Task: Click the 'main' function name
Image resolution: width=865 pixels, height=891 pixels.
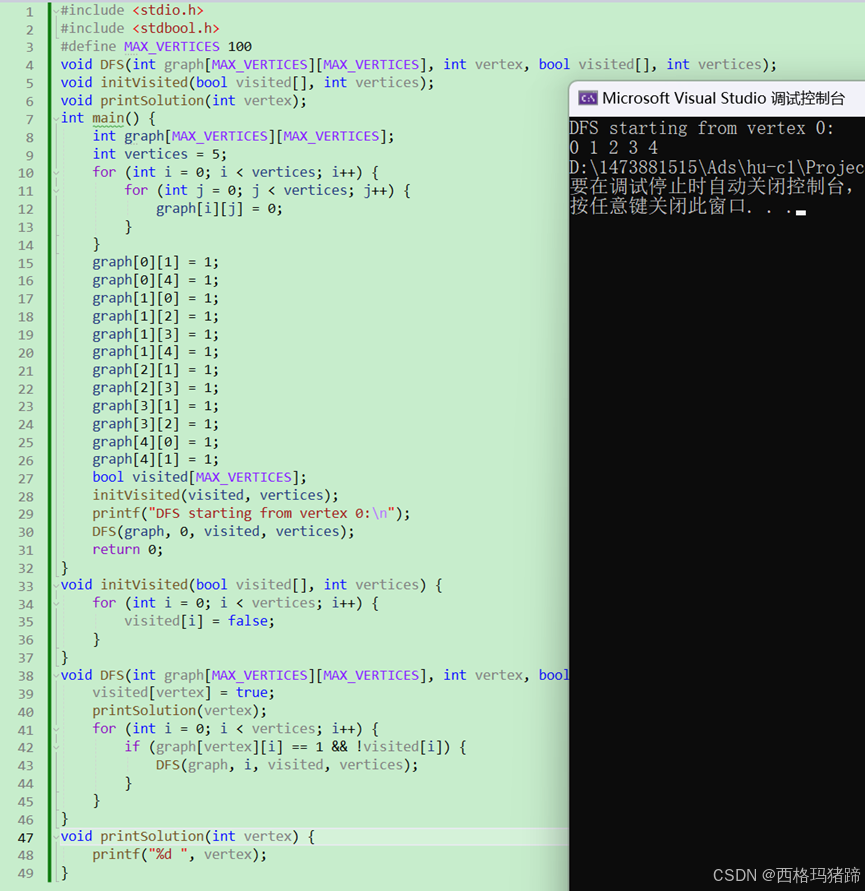Action: coord(108,118)
